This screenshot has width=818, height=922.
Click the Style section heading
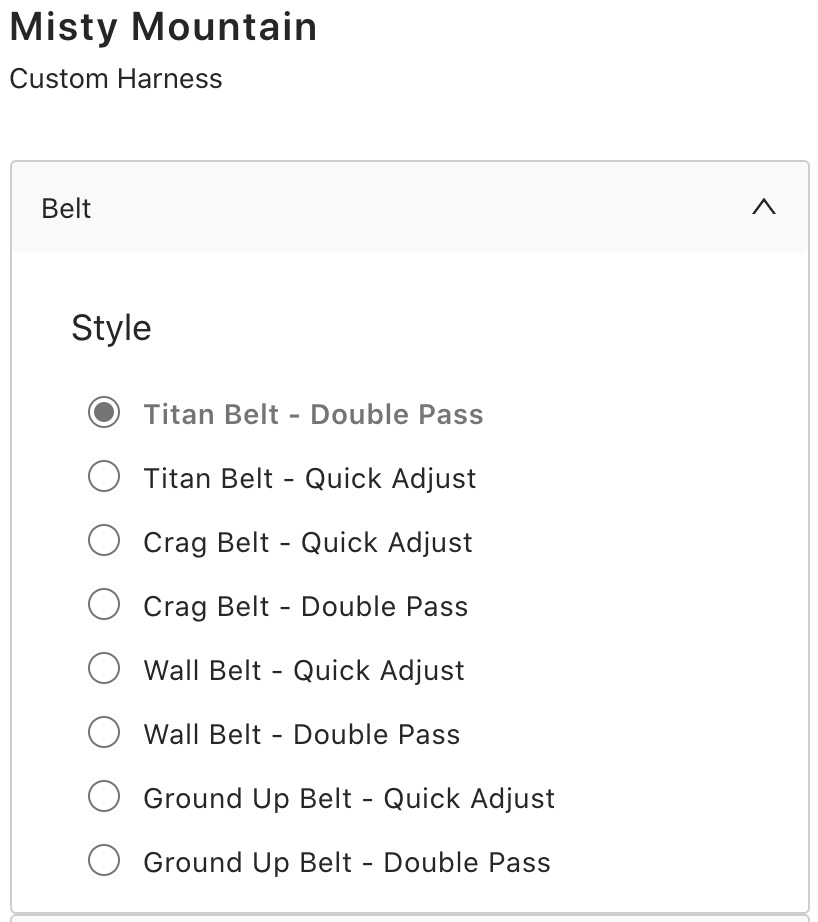pos(111,328)
